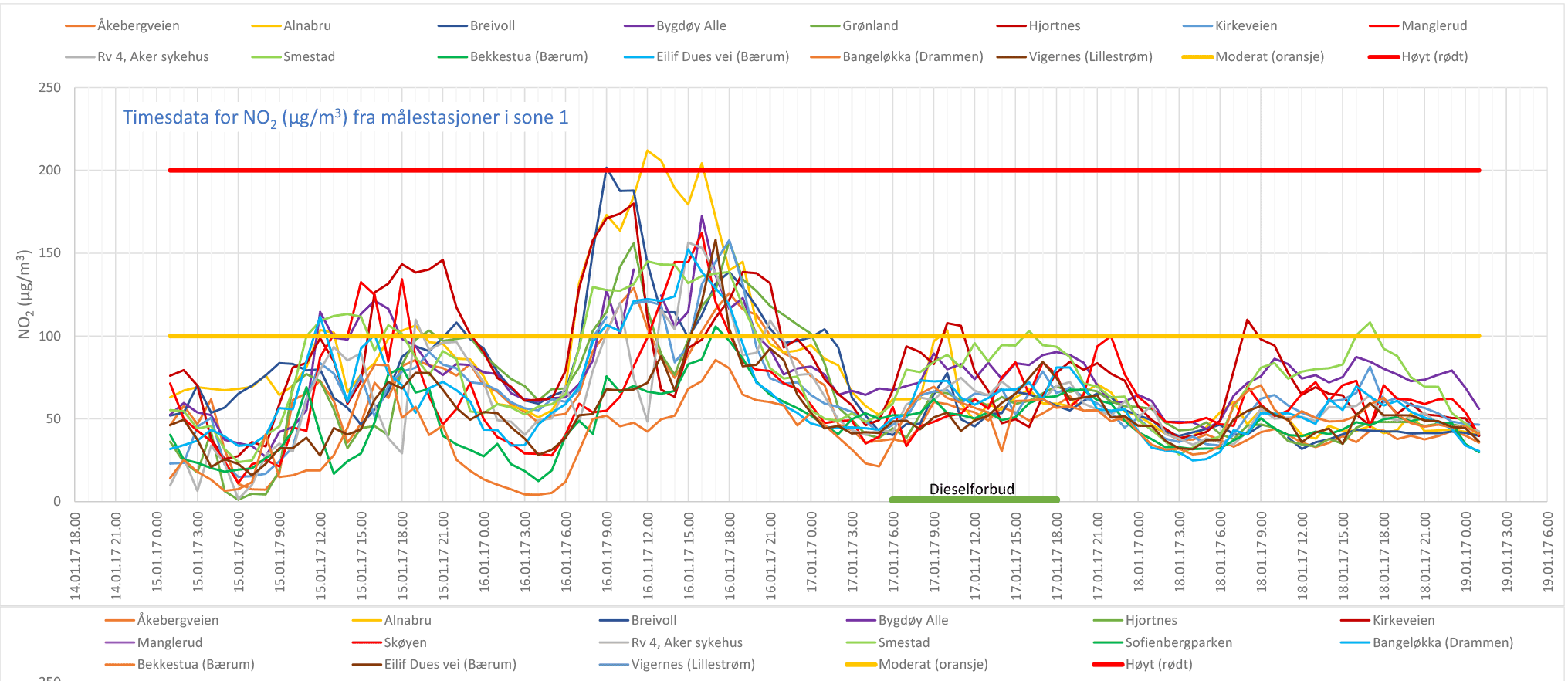The image size is (1568, 681).
Task: Click the y-axis title 'NO2 (µg/m3)'
Action: [25, 294]
